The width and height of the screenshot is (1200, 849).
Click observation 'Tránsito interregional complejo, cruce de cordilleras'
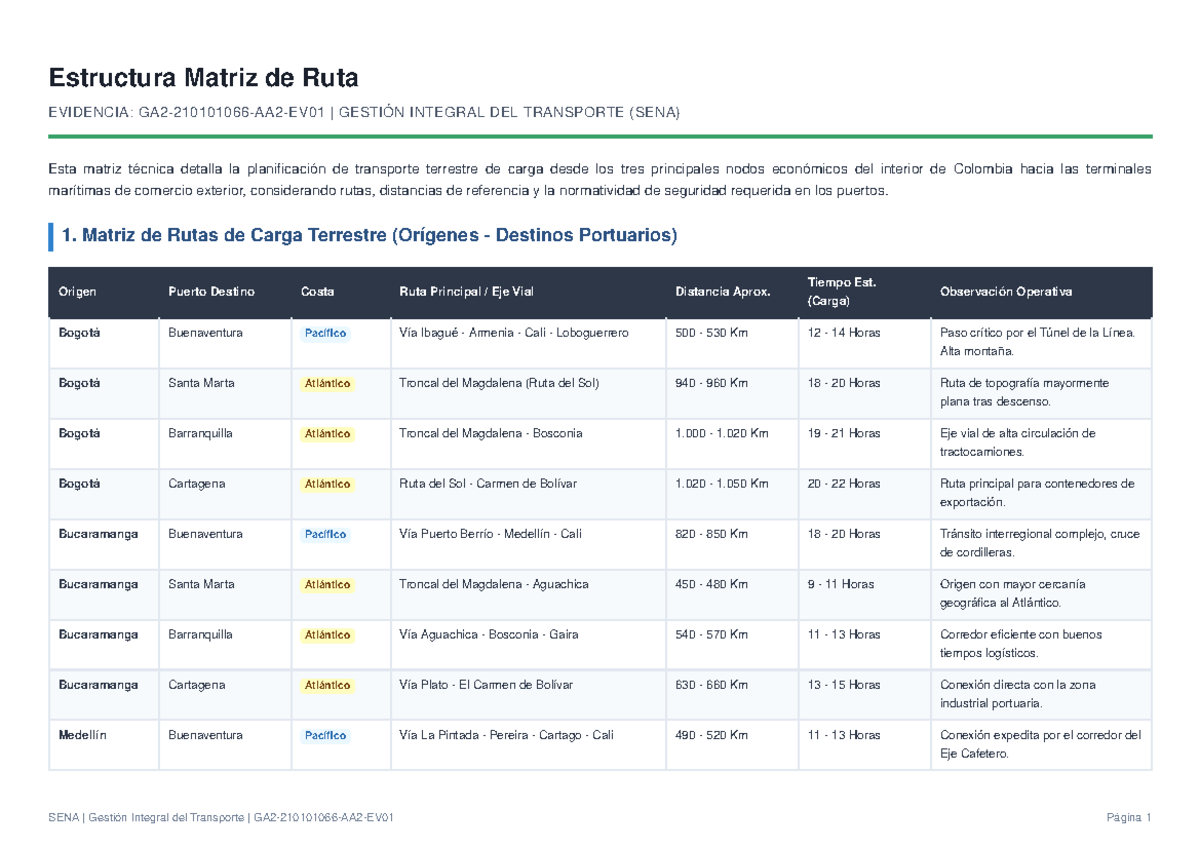pyautogui.click(x=1040, y=543)
